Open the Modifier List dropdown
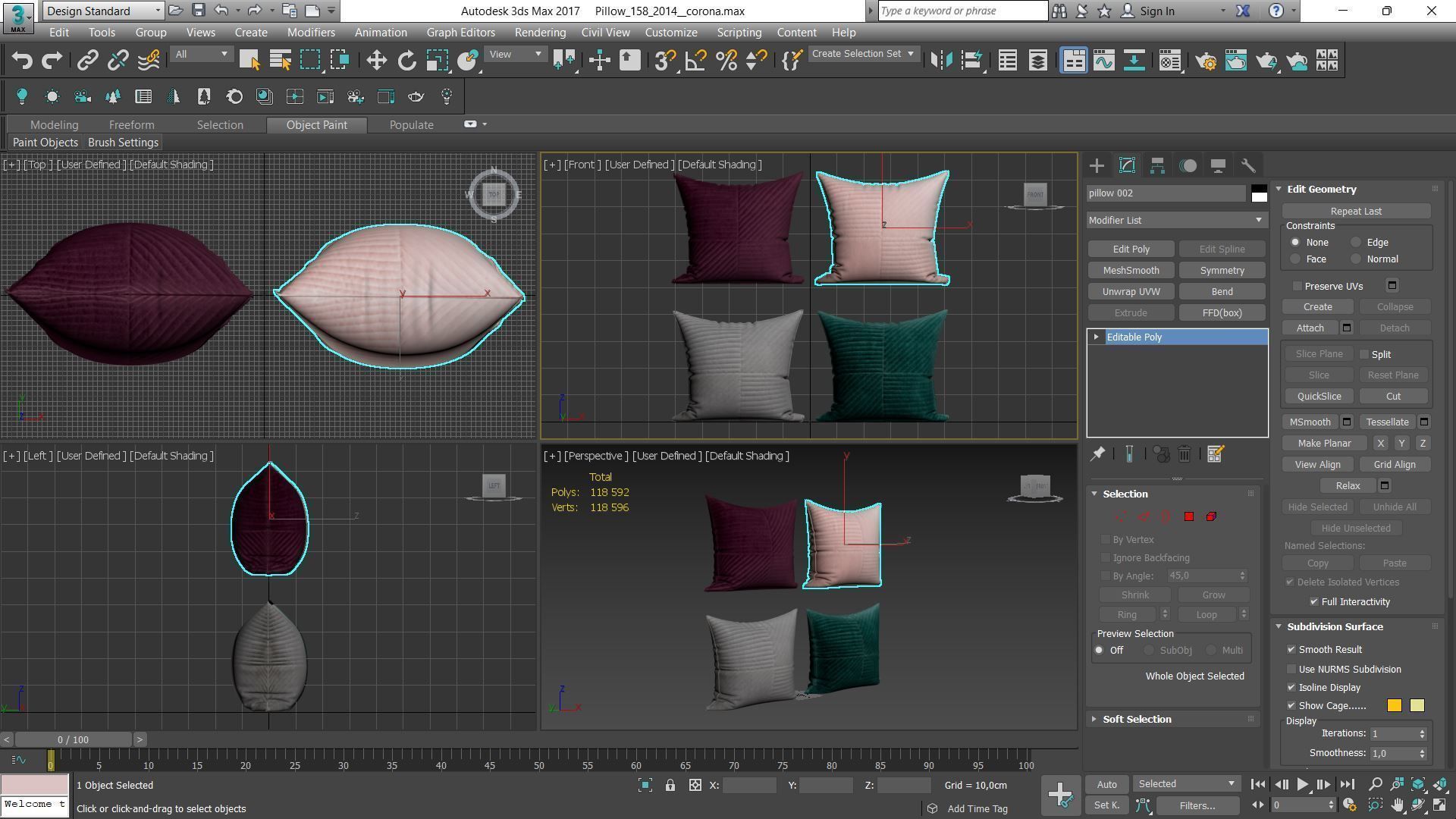Screen dimensions: 1456x819 tap(1176, 220)
